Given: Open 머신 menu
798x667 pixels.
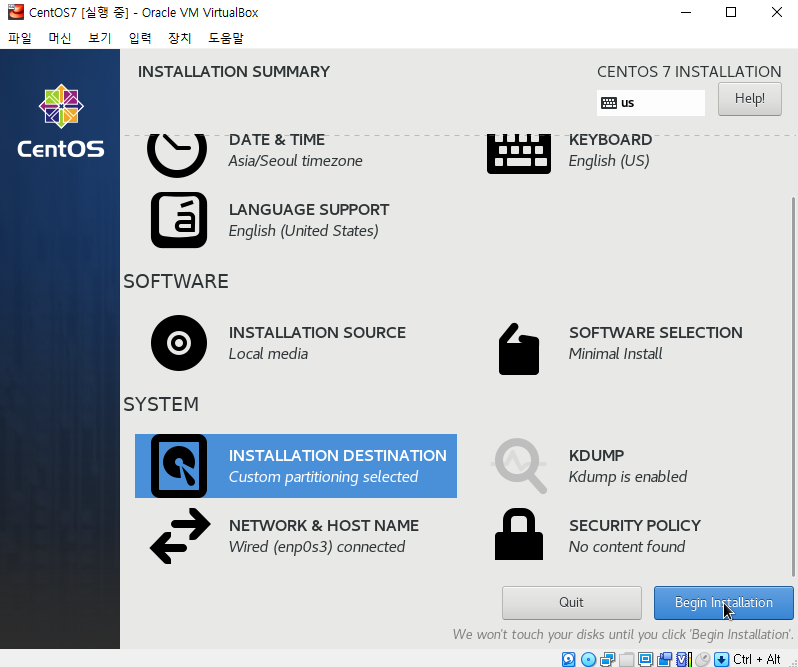Looking at the screenshot, I should 60,38.
